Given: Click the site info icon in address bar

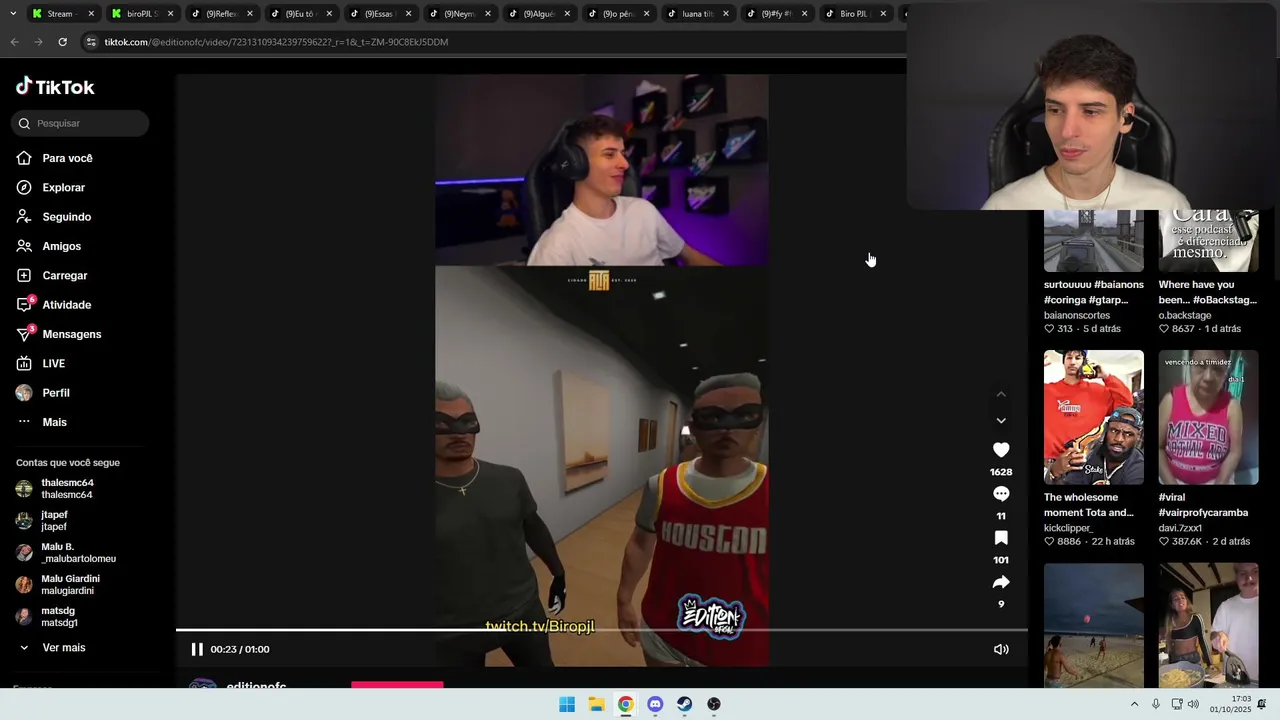Looking at the screenshot, I should click(x=91, y=42).
